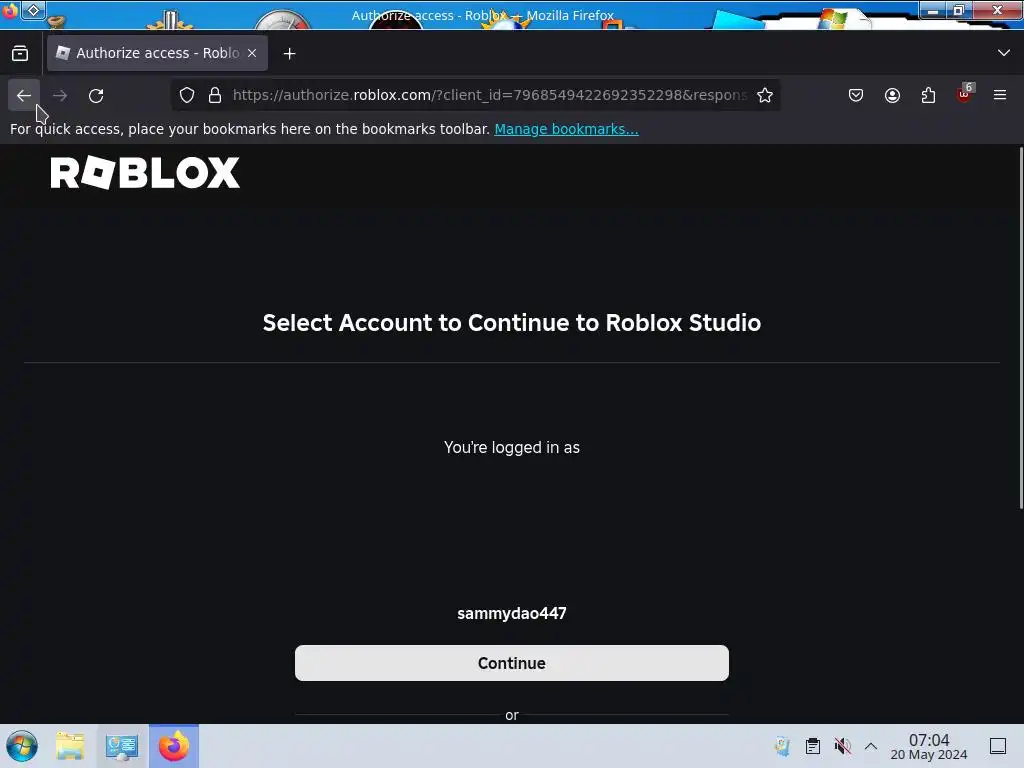This screenshot has width=1024, height=768.
Task: Expand hidden system tray icons chevron
Action: pyautogui.click(x=871, y=746)
